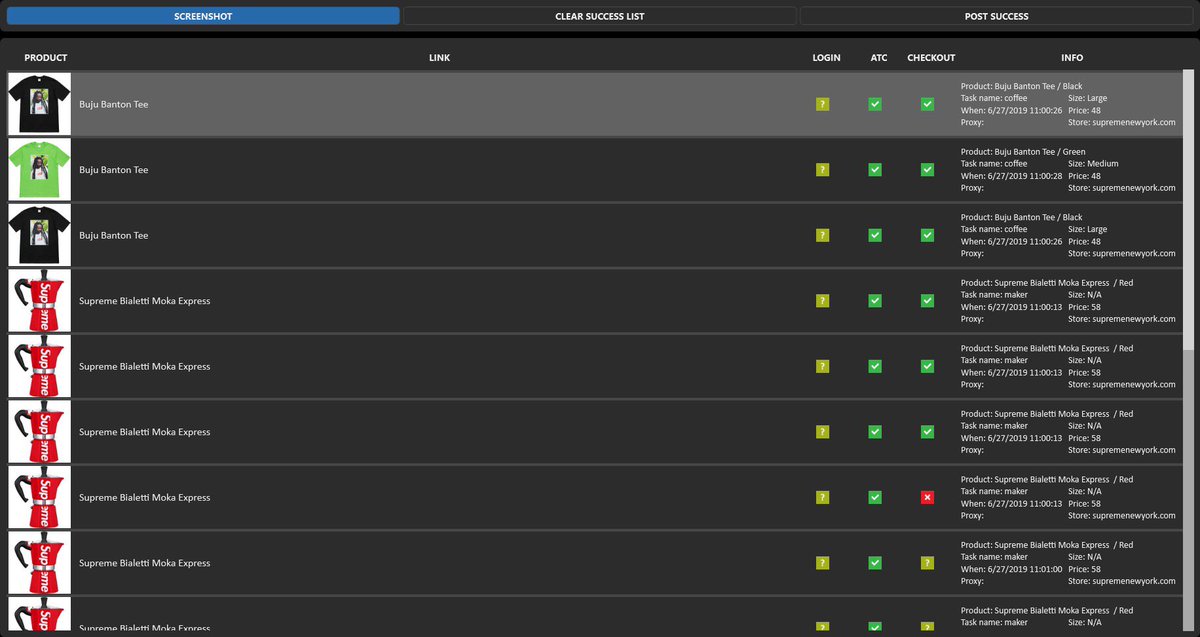The image size is (1200, 637).
Task: Click the ATC column header
Action: pyautogui.click(x=879, y=58)
